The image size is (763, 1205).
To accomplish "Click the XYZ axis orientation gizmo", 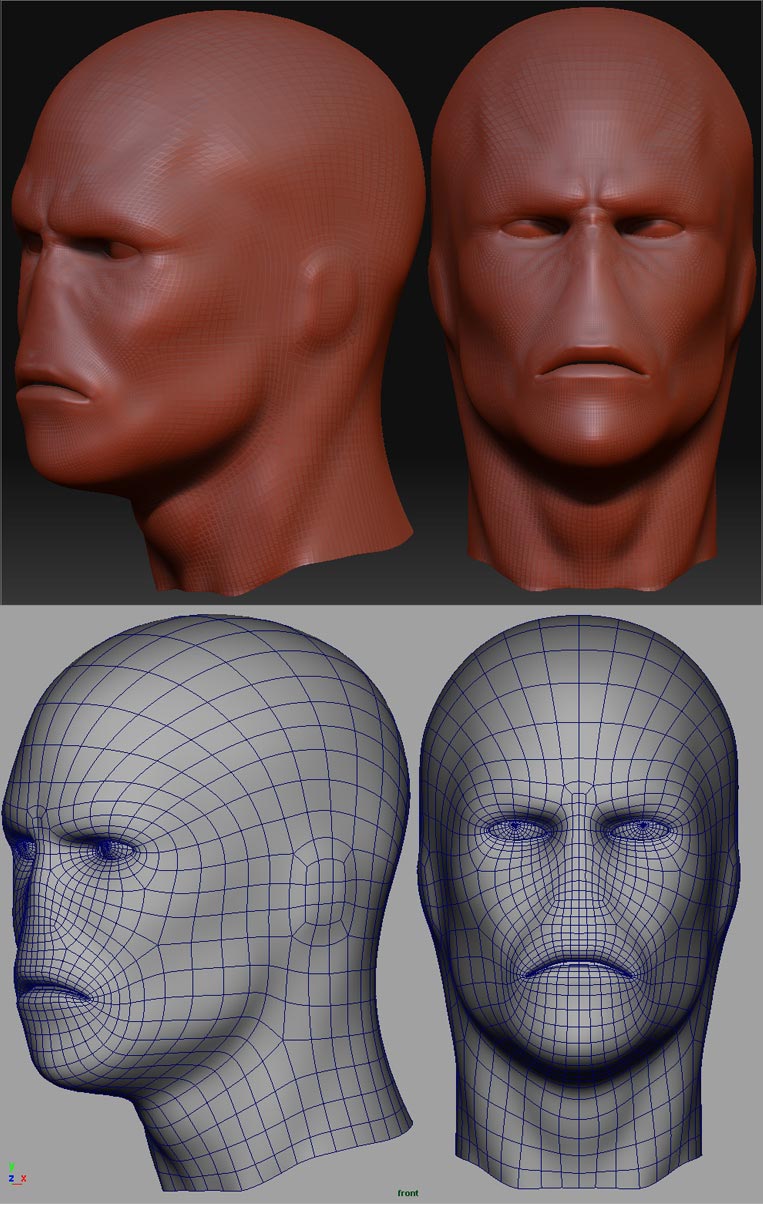I will click(x=16, y=1173).
